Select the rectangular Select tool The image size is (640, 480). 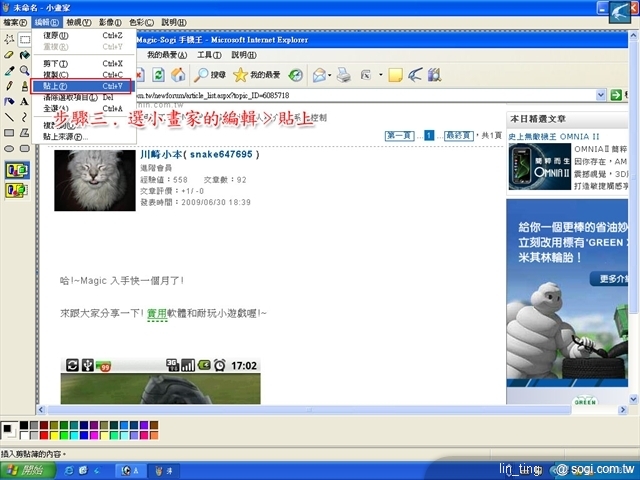[x=25, y=40]
